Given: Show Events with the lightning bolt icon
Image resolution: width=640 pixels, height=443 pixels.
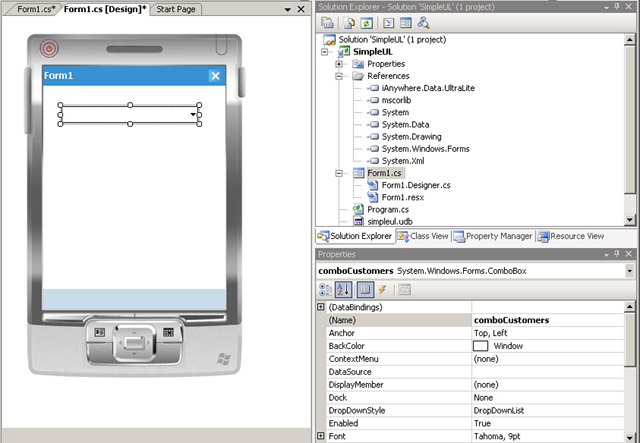Looking at the screenshot, I should point(382,289).
